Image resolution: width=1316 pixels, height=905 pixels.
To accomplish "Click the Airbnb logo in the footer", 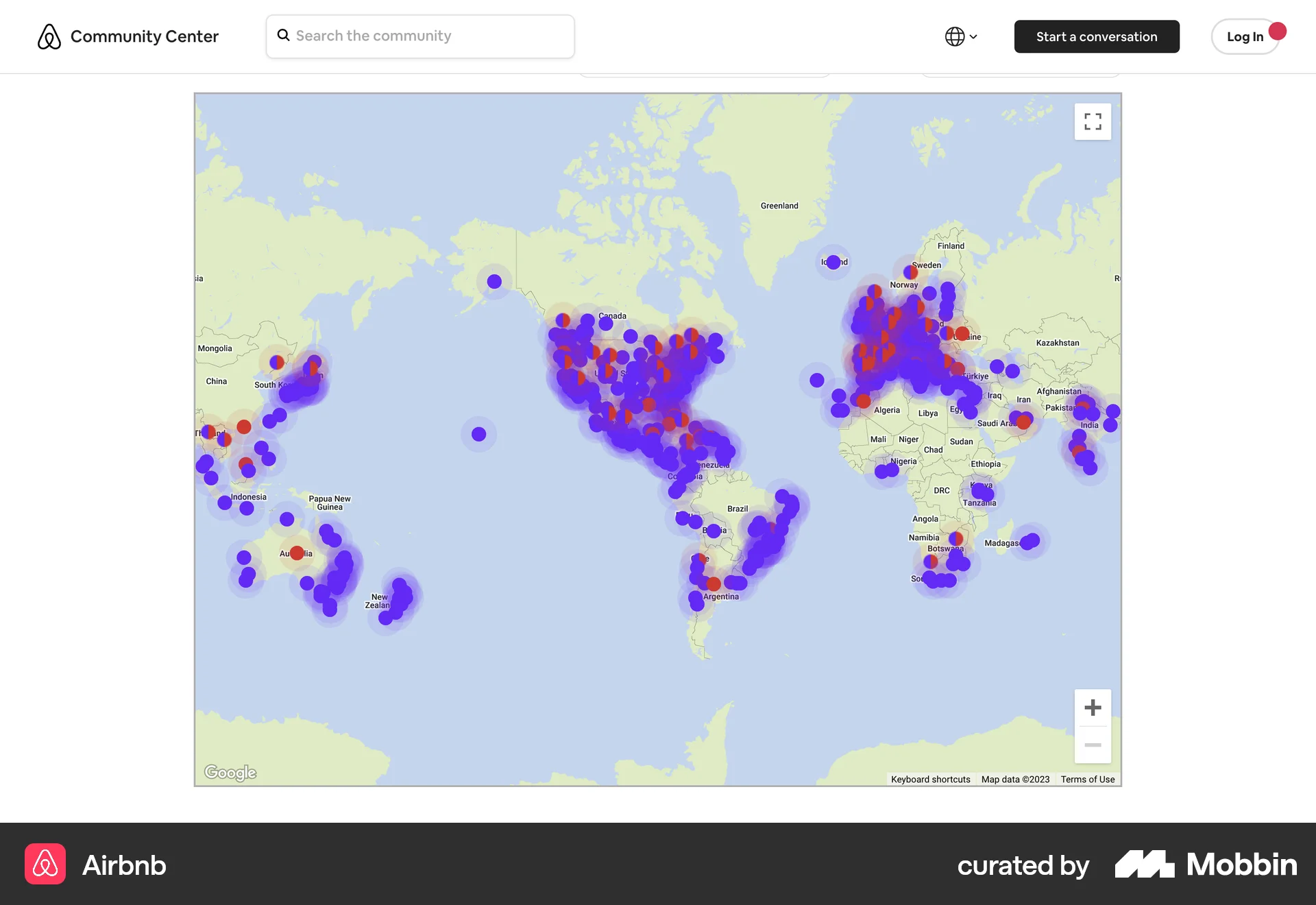I will (45, 865).
